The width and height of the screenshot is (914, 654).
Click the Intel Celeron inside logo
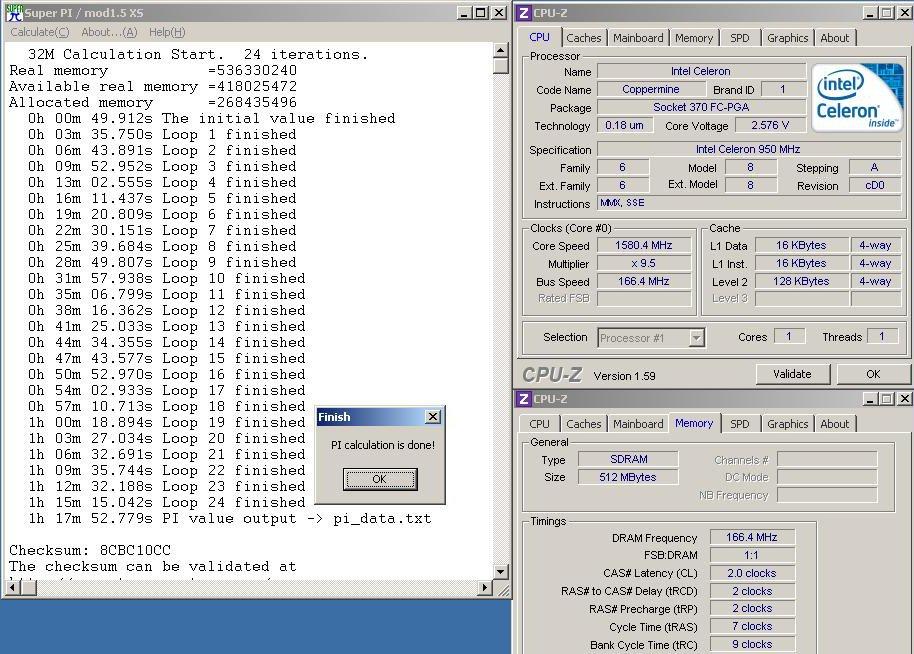click(856, 97)
